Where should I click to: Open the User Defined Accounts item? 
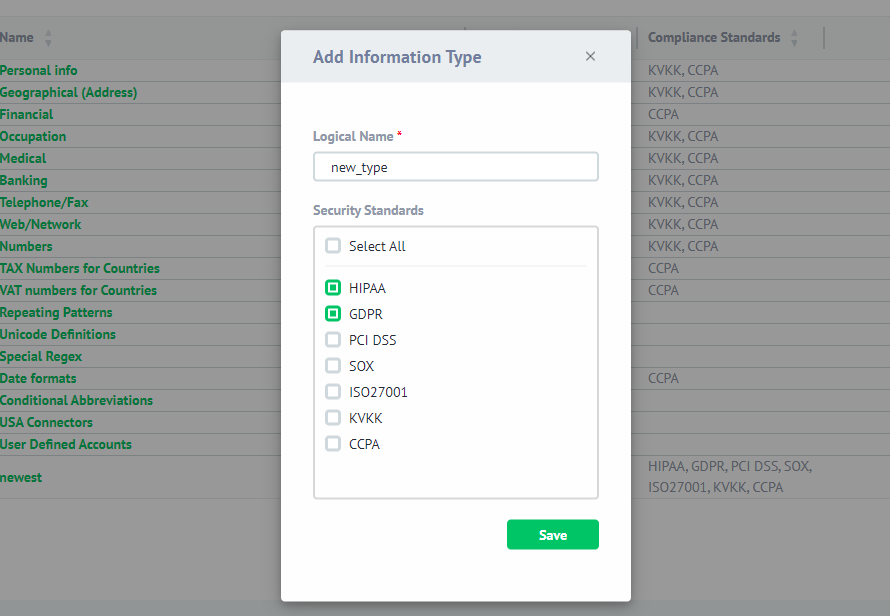pos(66,444)
